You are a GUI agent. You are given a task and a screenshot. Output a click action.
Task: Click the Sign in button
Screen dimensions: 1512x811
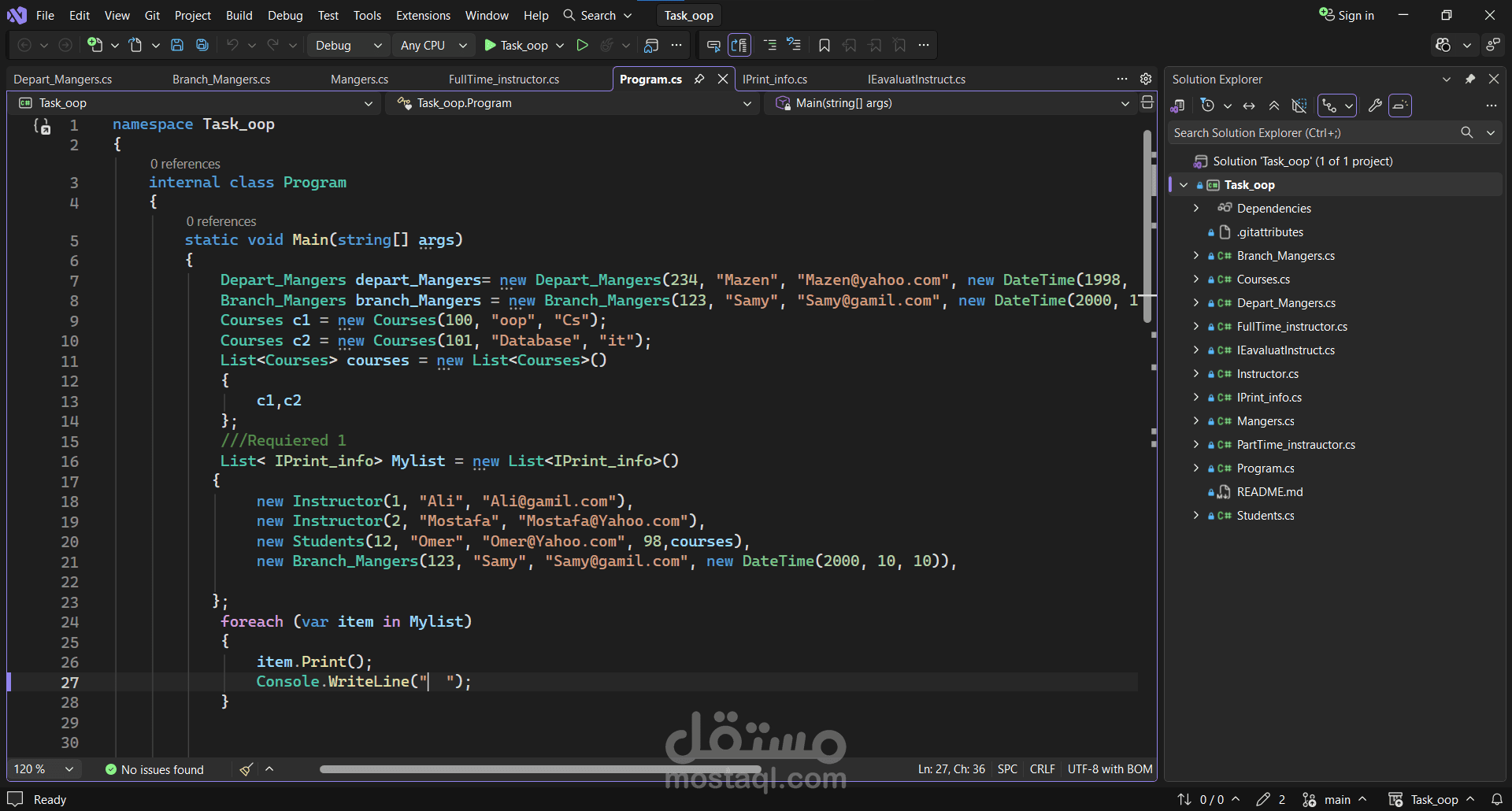(1347, 15)
